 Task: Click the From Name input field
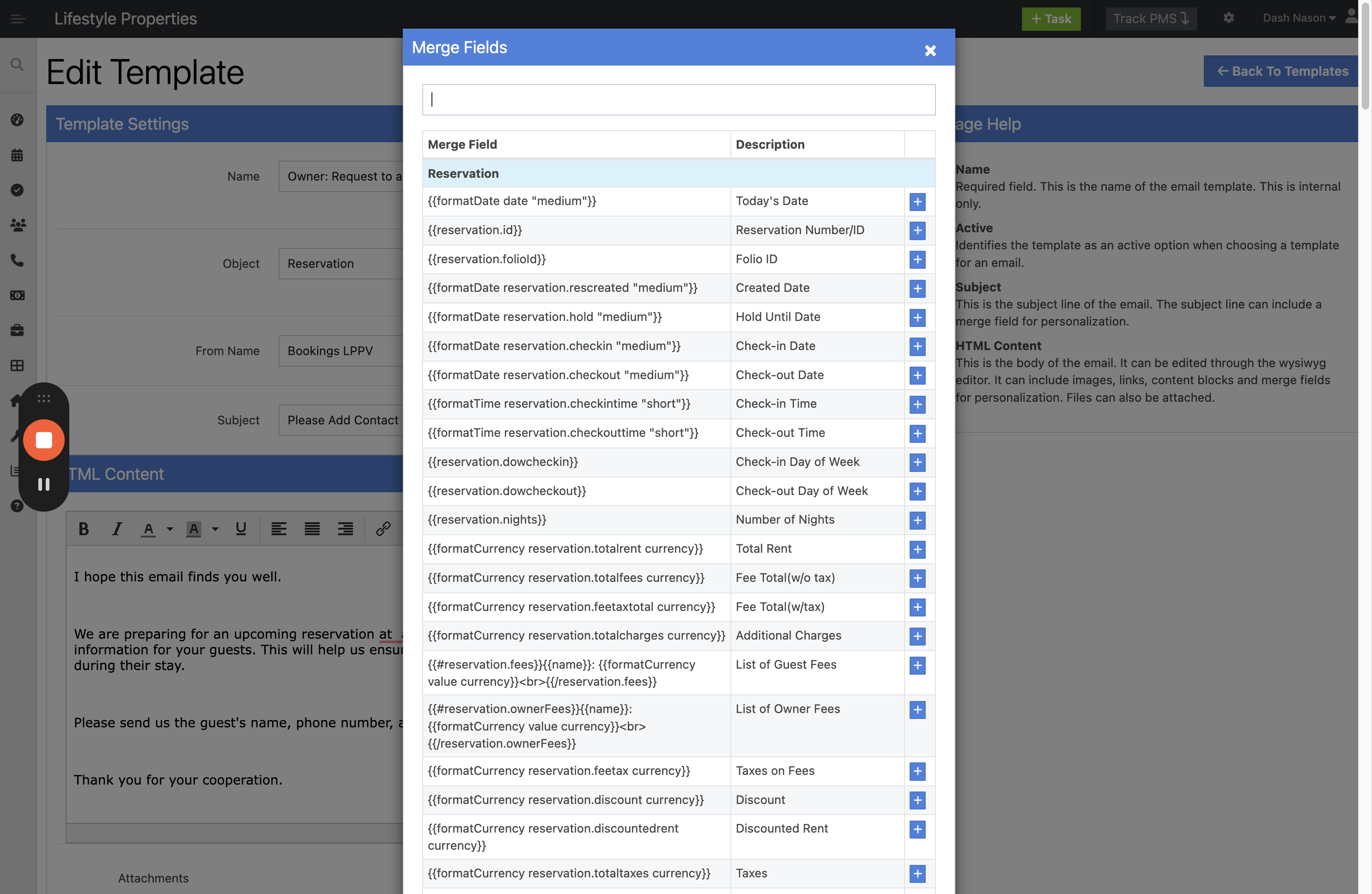[340, 350]
